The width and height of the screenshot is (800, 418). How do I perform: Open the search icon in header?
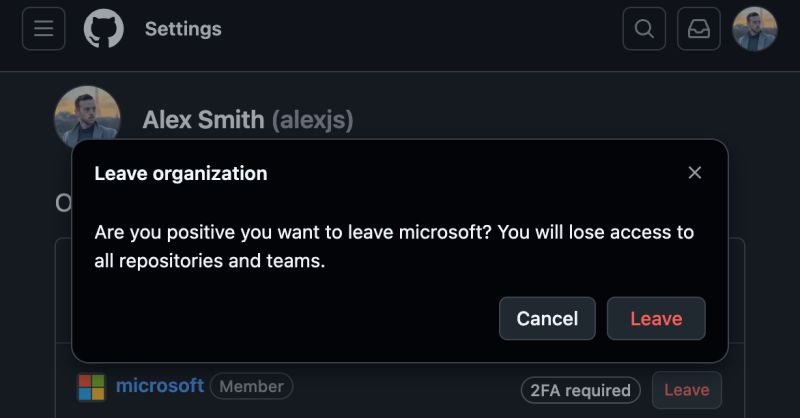pos(644,29)
